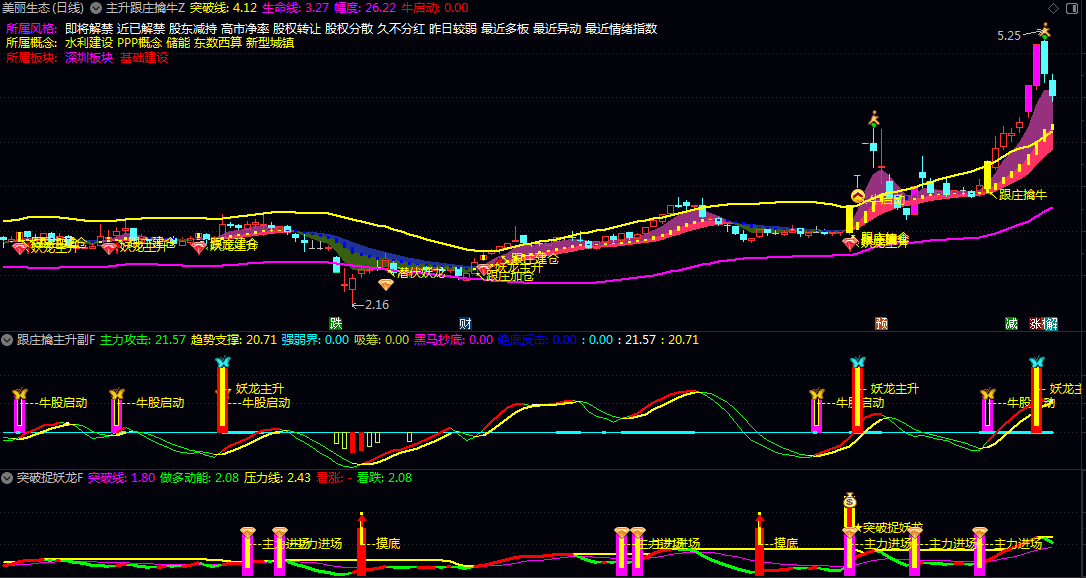The width and height of the screenshot is (1086, 578).
Task: Click the 牛启动: 0.00 value
Action: click(x=435, y=8)
